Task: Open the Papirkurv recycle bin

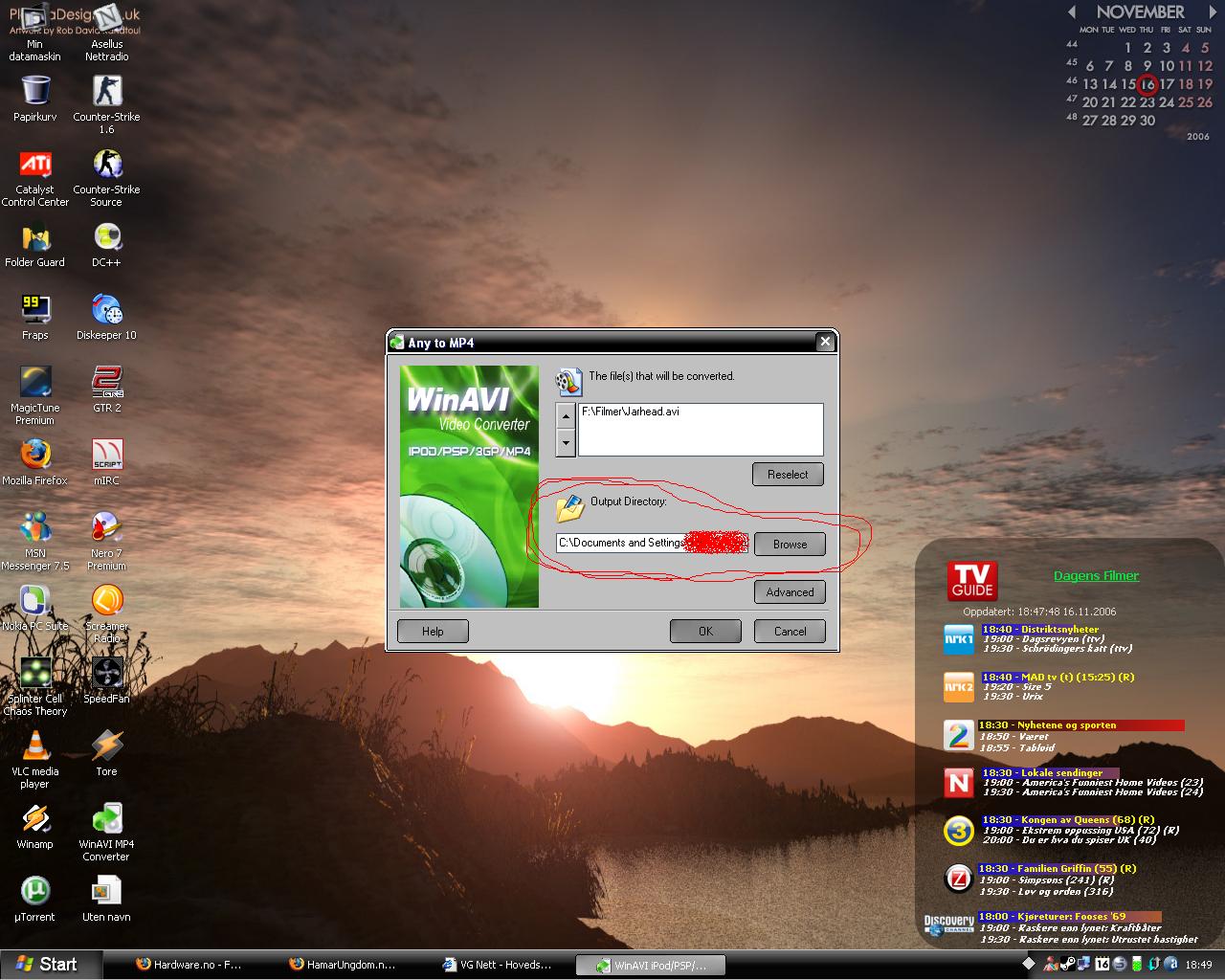Action: [34, 99]
